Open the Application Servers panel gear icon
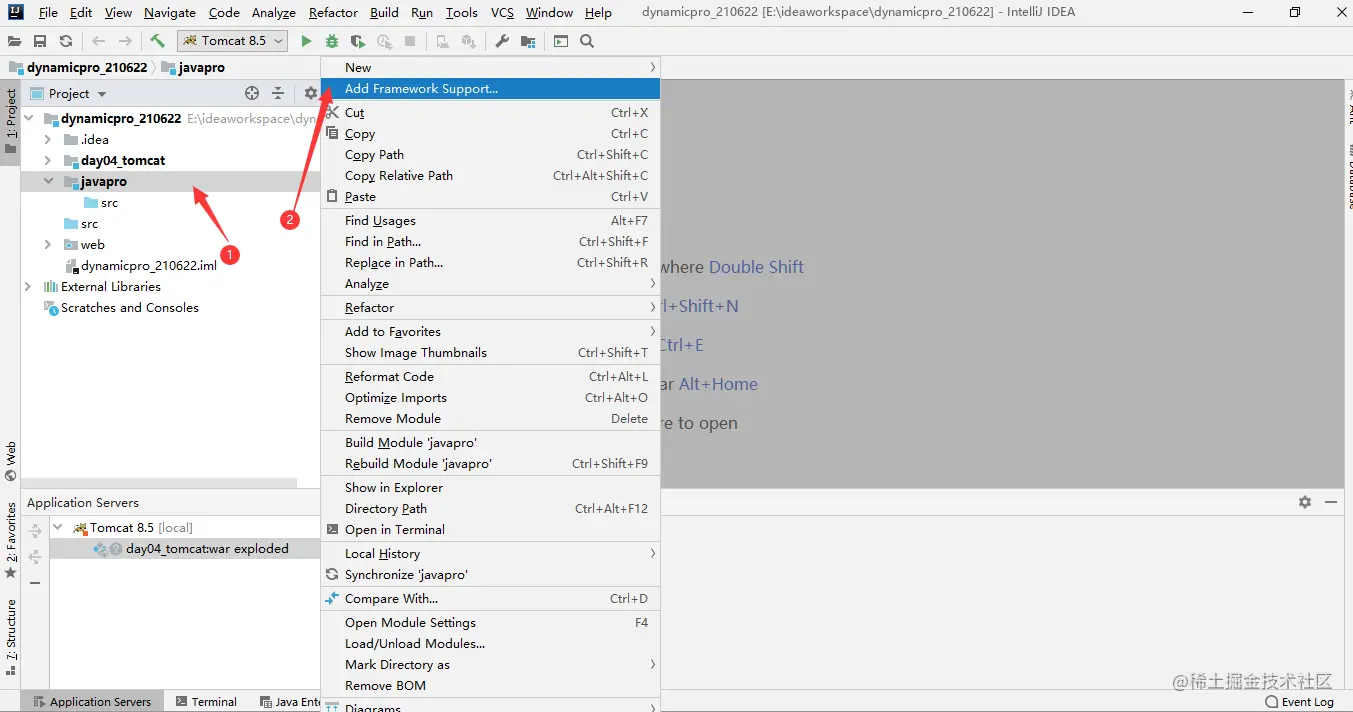 pyautogui.click(x=1305, y=502)
